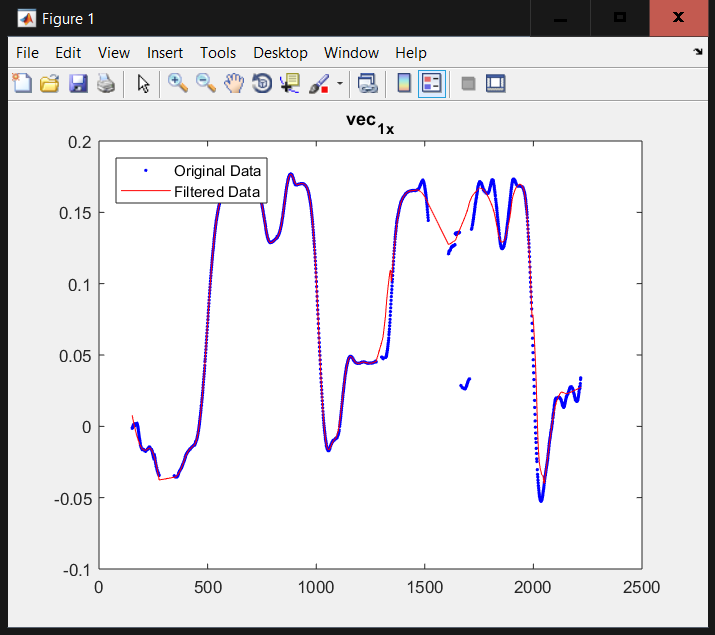Open a file with the folder icon
This screenshot has height=635, width=715.
coord(50,83)
